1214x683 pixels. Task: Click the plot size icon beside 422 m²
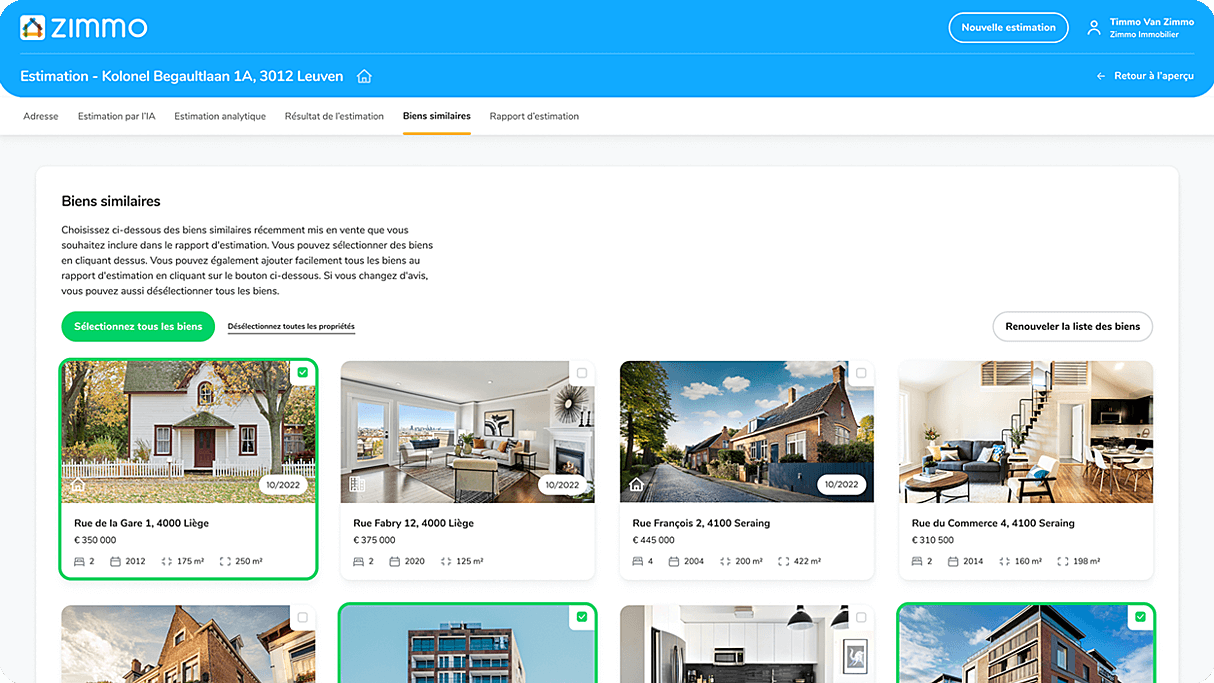[x=784, y=561]
